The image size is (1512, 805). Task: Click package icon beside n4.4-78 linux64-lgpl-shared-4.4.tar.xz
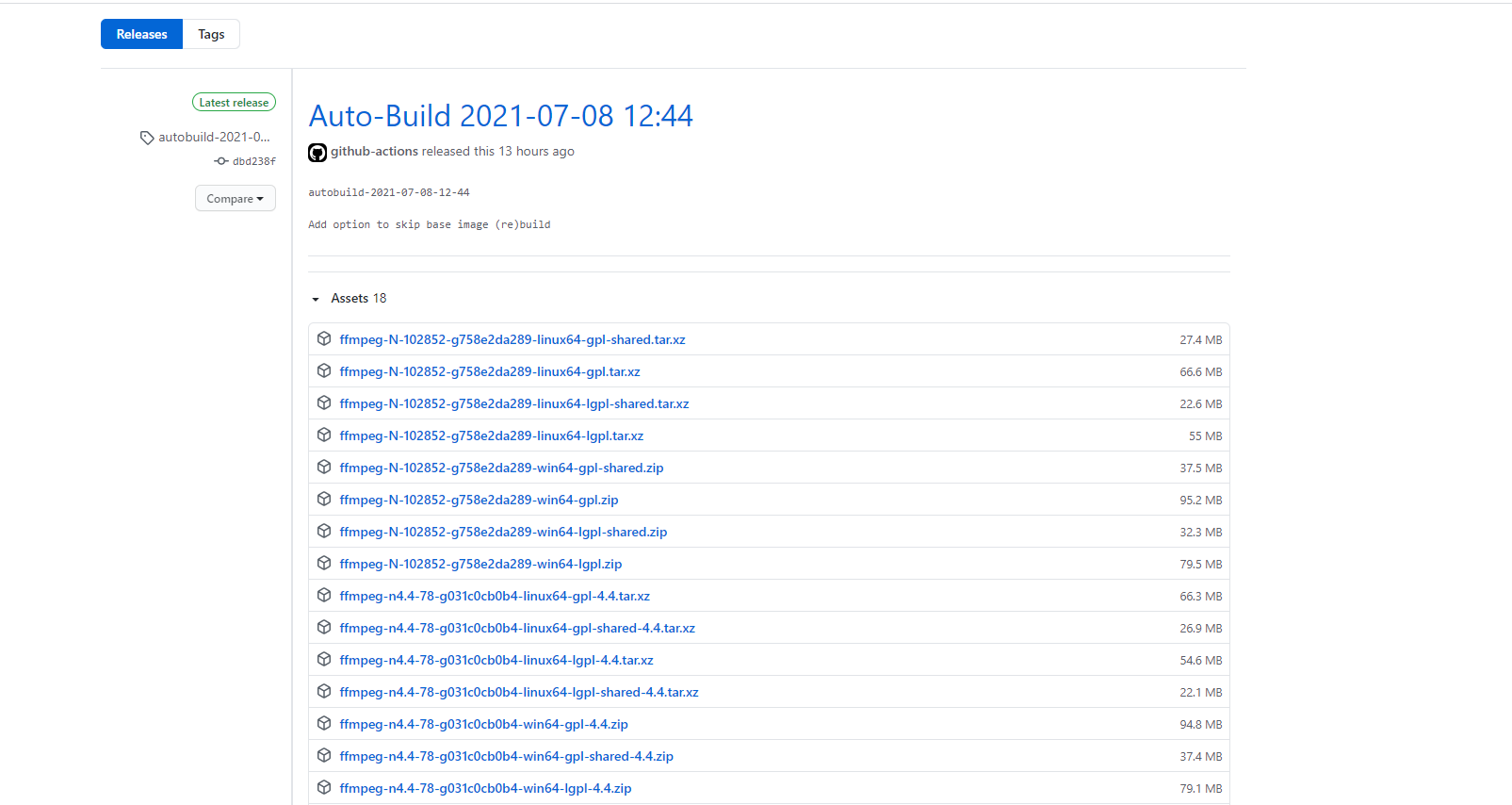coord(324,691)
